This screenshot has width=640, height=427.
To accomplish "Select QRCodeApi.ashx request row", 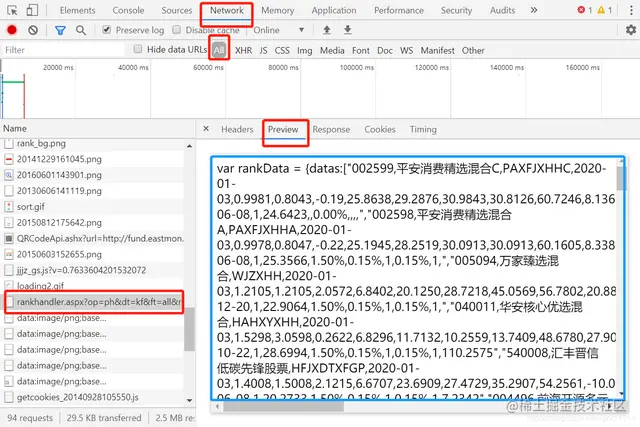I will 93,238.
